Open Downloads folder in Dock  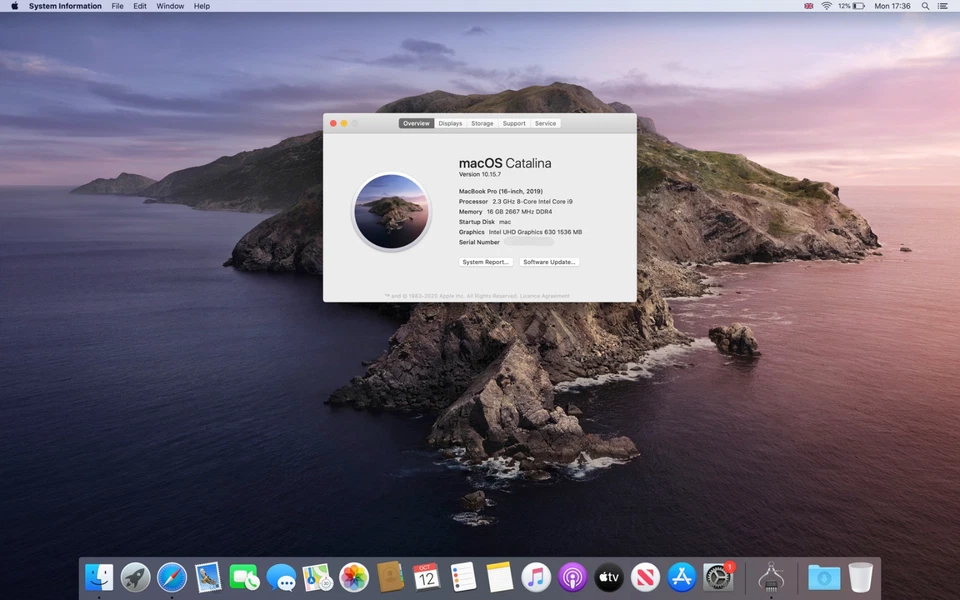coord(824,577)
